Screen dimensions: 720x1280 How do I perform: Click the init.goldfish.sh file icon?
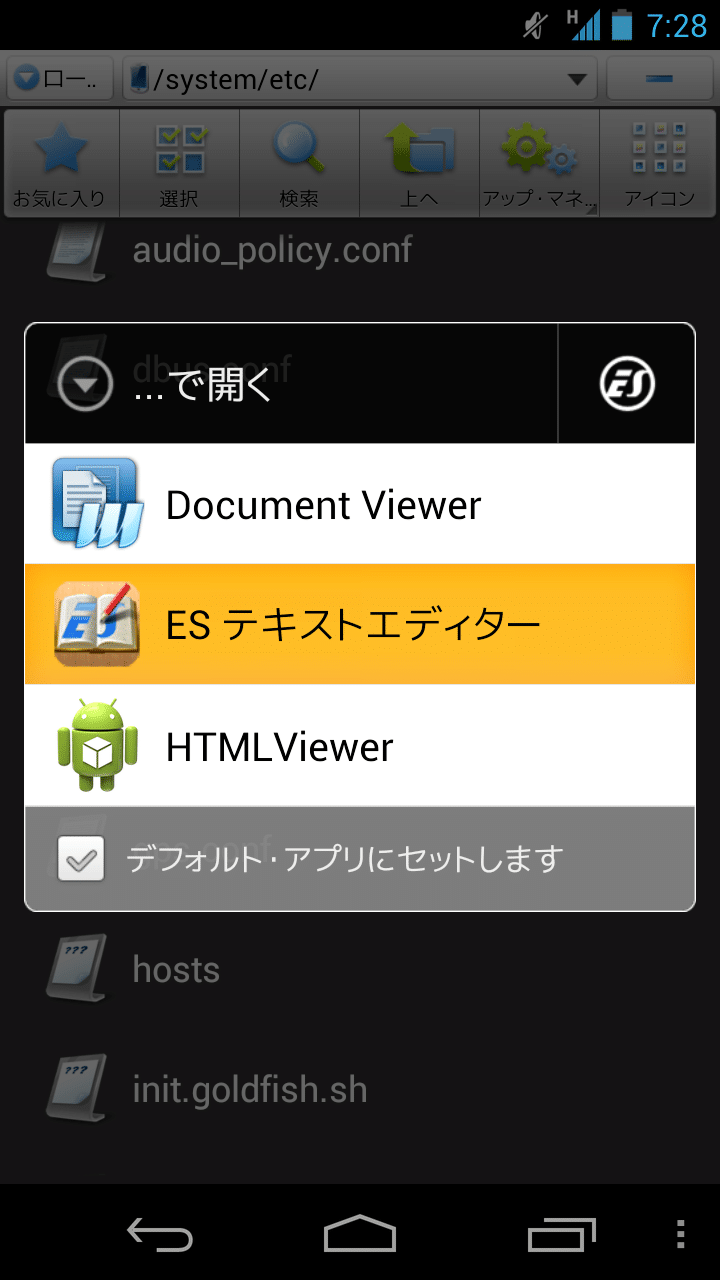click(76, 1087)
